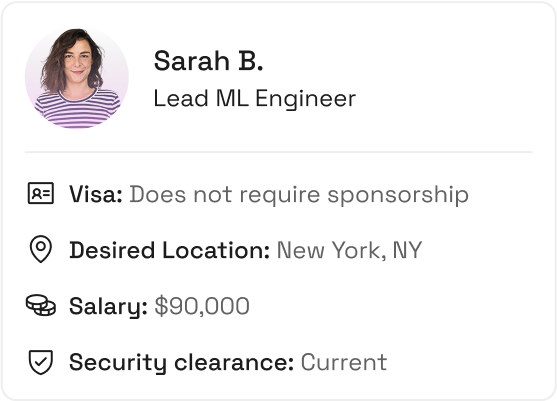
Task: Click the Visa label
Action: coord(96,194)
